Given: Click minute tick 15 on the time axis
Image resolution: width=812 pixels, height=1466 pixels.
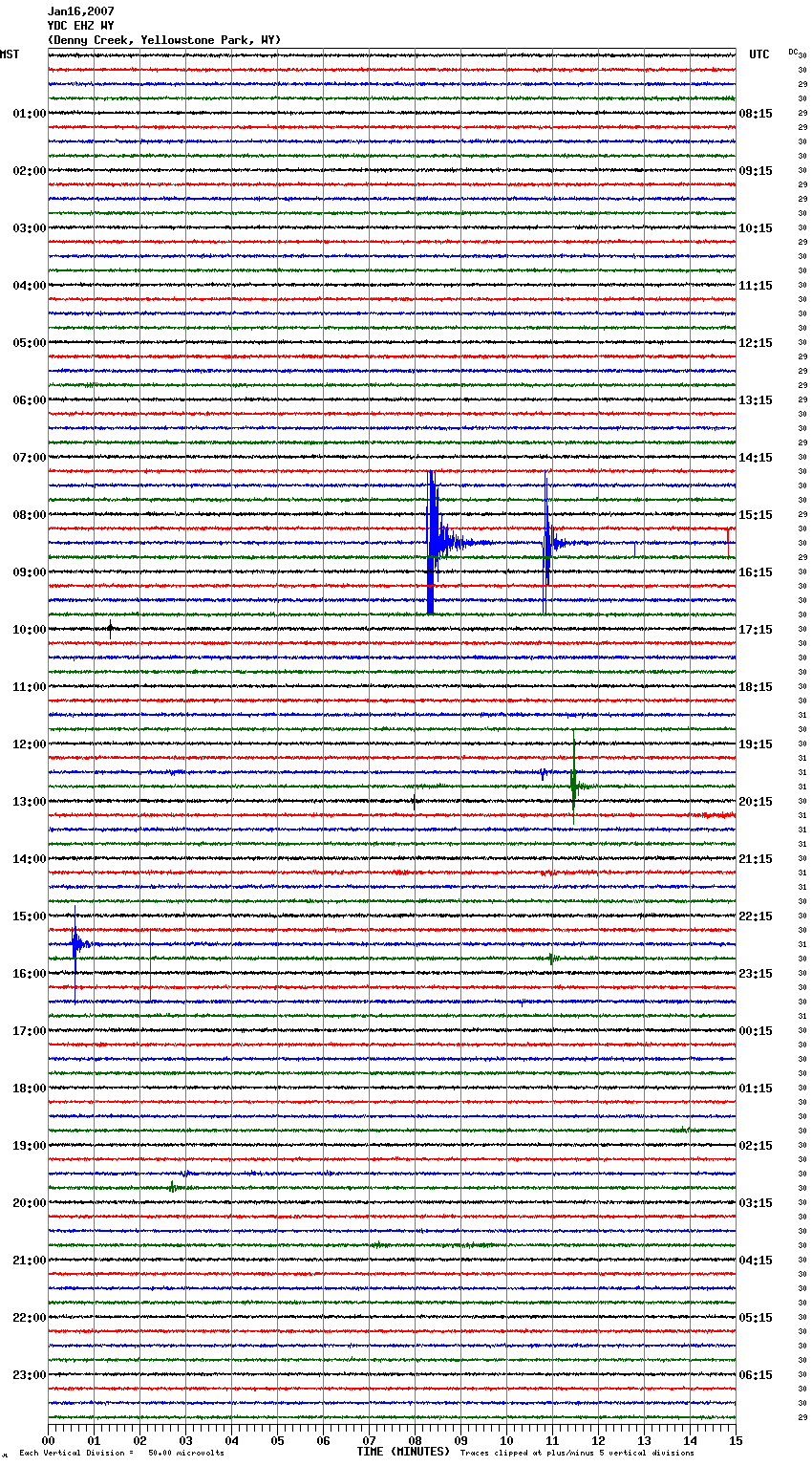Looking at the screenshot, I should click(736, 1441).
